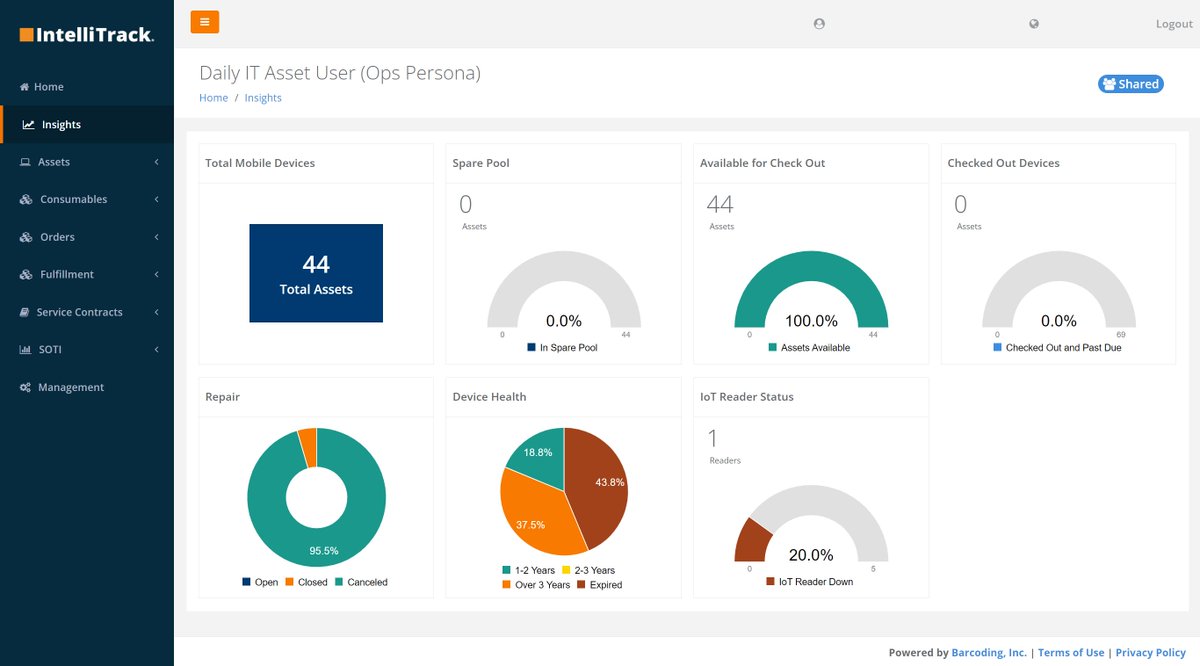Click the Service Contracts book icon
The height and width of the screenshot is (666, 1200).
[x=26, y=312]
